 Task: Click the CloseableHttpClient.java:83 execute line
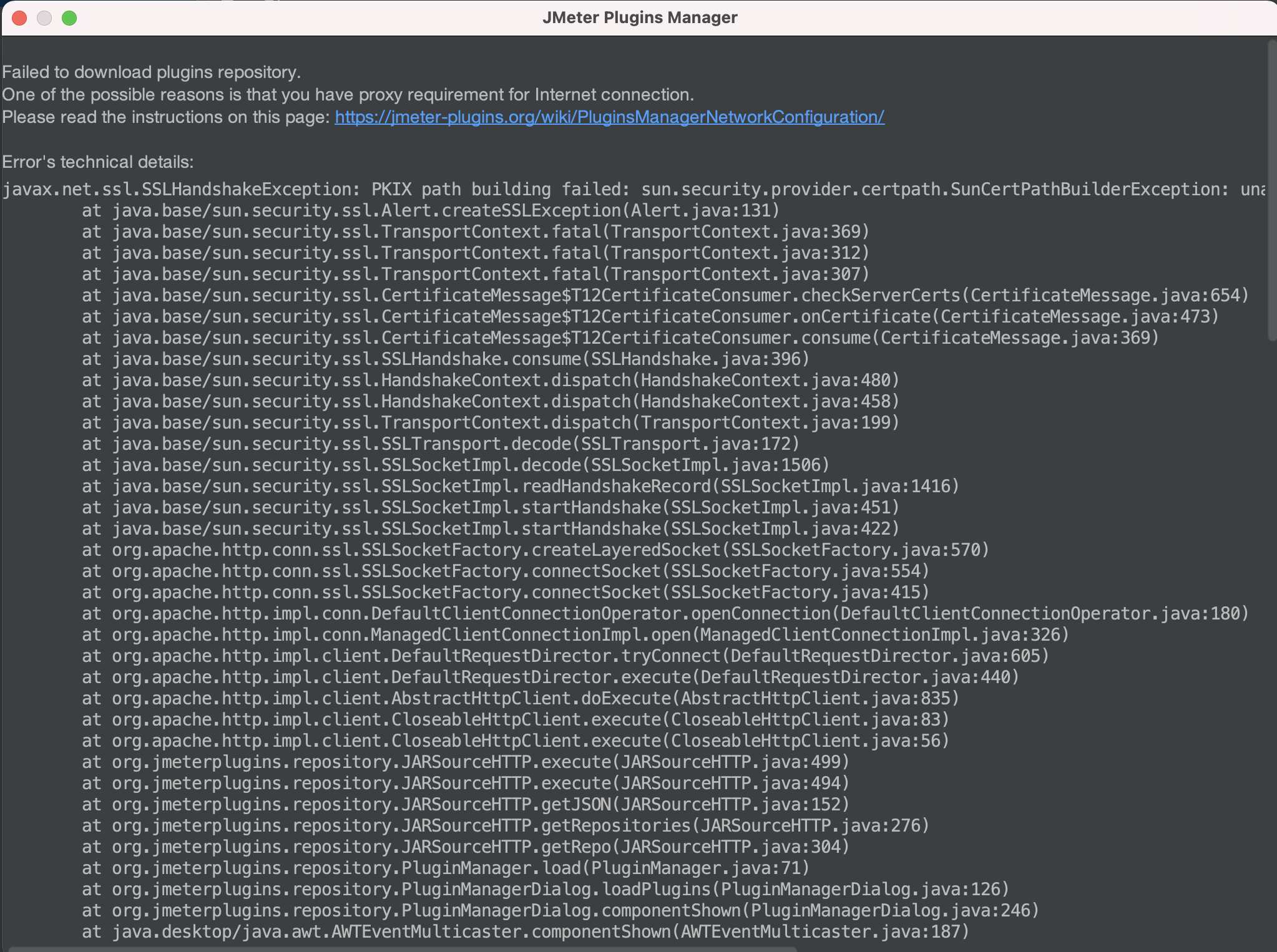516,719
